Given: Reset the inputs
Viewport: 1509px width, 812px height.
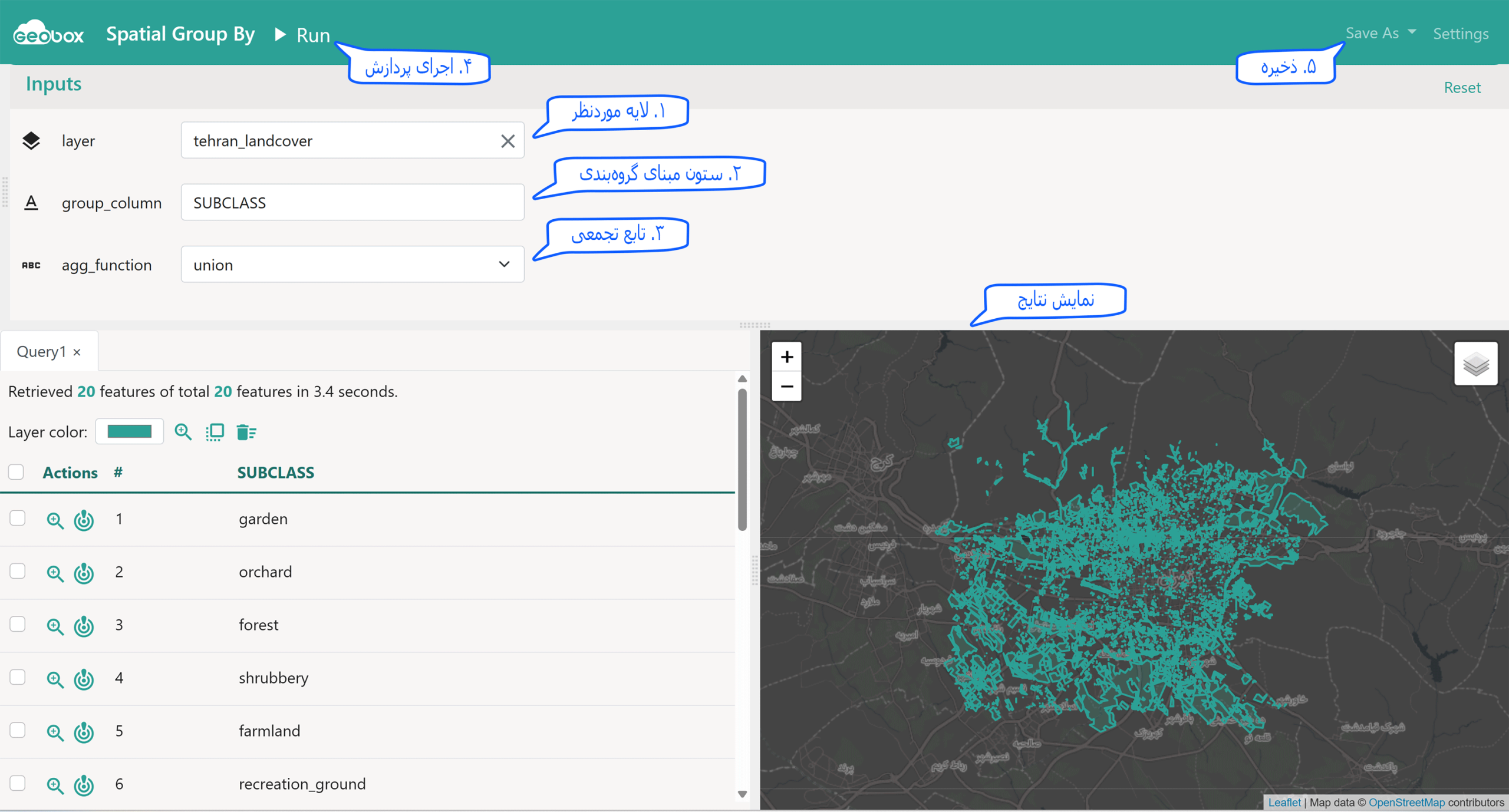Looking at the screenshot, I should coord(1462,87).
